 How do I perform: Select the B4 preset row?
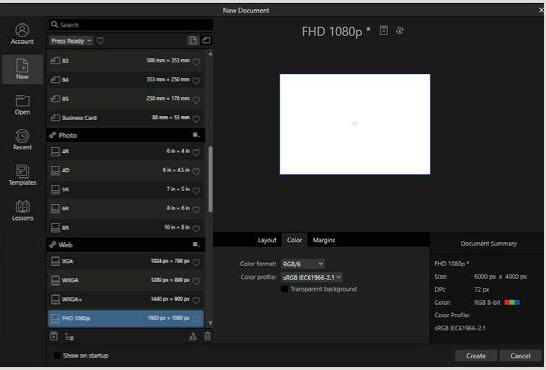click(x=126, y=80)
